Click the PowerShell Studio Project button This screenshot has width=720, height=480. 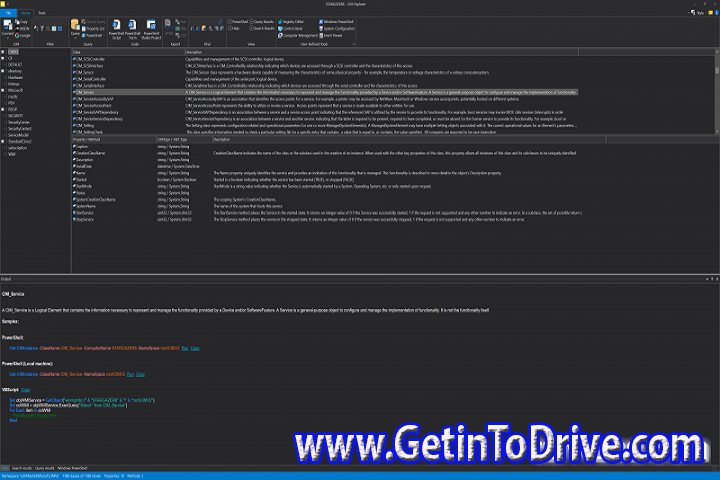click(151, 29)
